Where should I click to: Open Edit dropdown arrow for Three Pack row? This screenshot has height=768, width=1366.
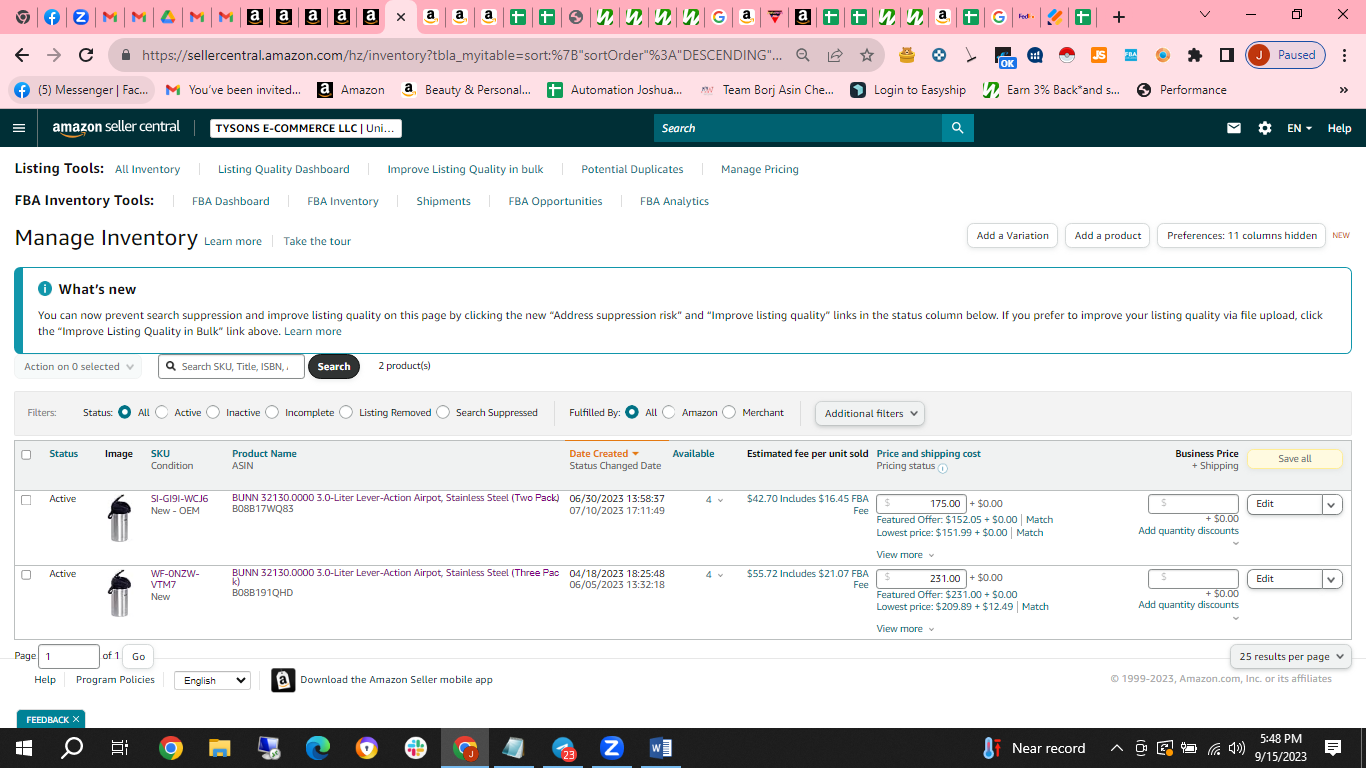click(x=1332, y=579)
